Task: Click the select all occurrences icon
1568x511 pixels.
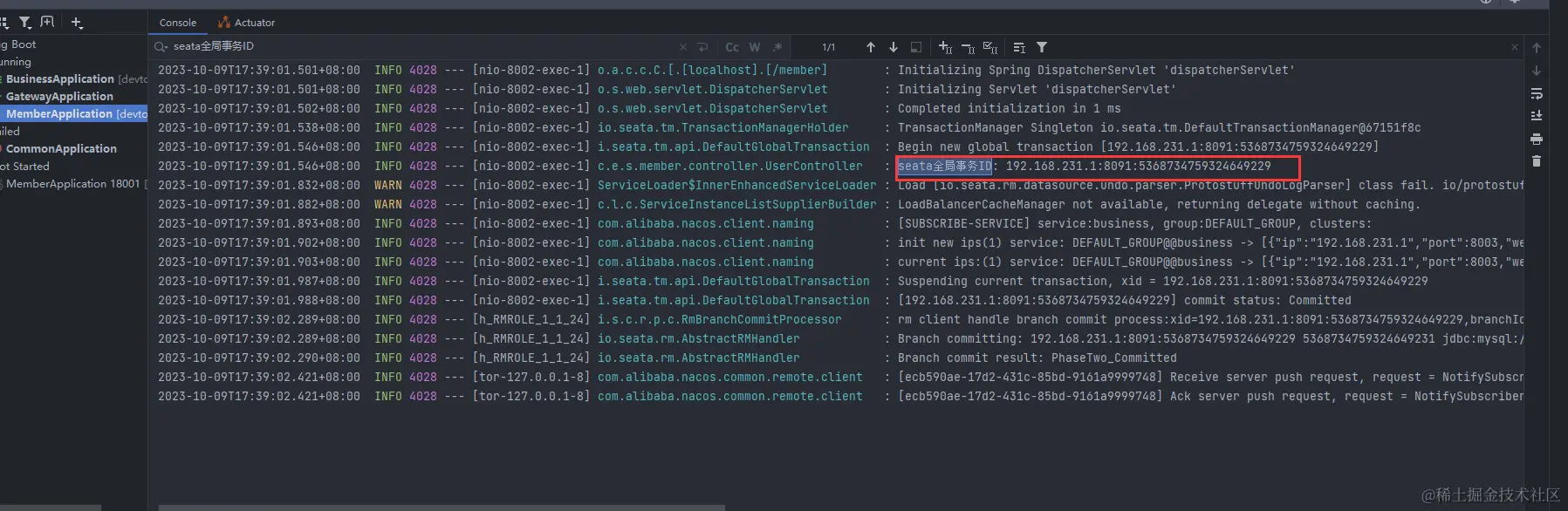Action: pos(916,47)
